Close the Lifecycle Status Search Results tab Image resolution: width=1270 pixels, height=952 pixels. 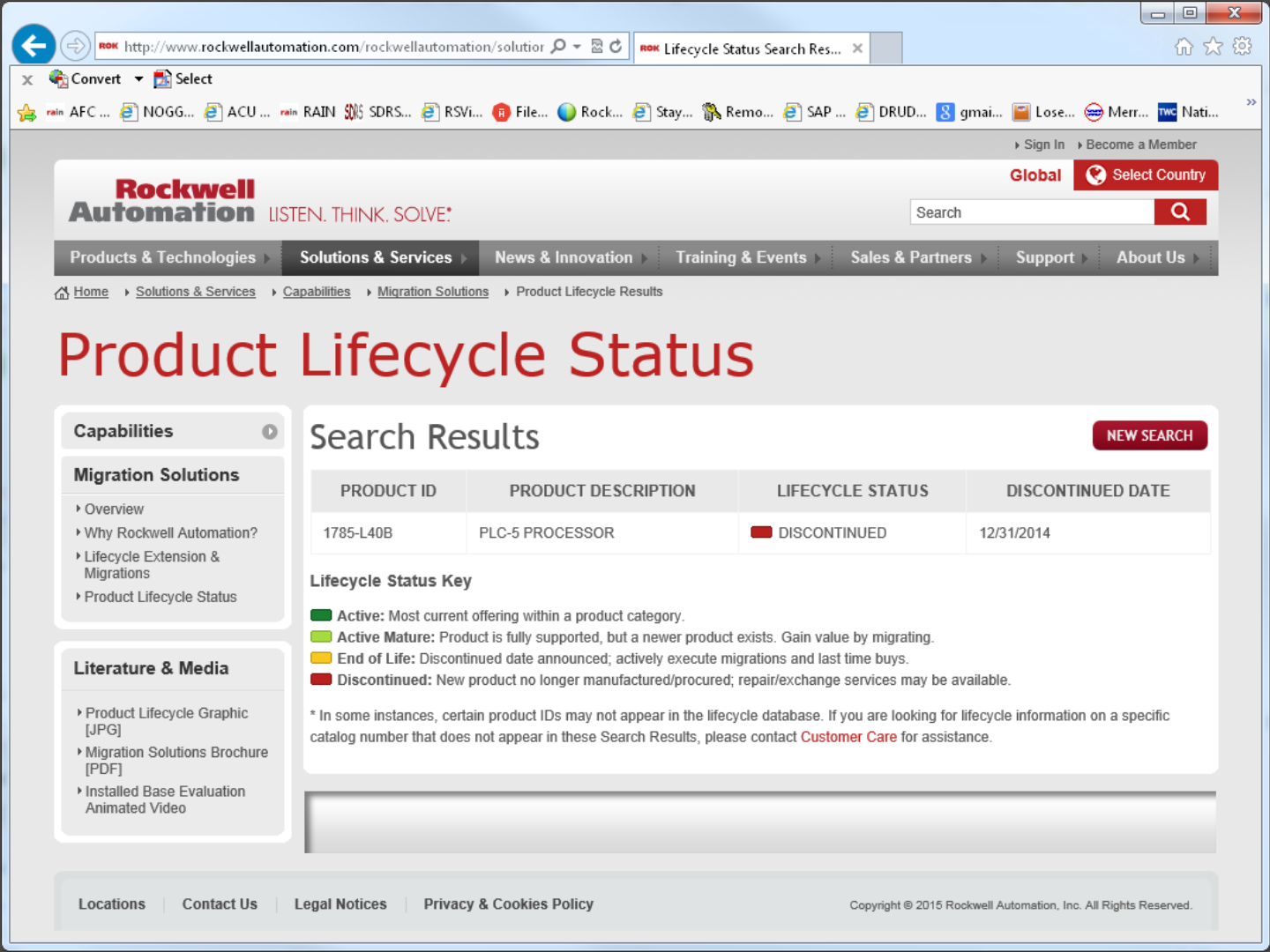coord(857,48)
